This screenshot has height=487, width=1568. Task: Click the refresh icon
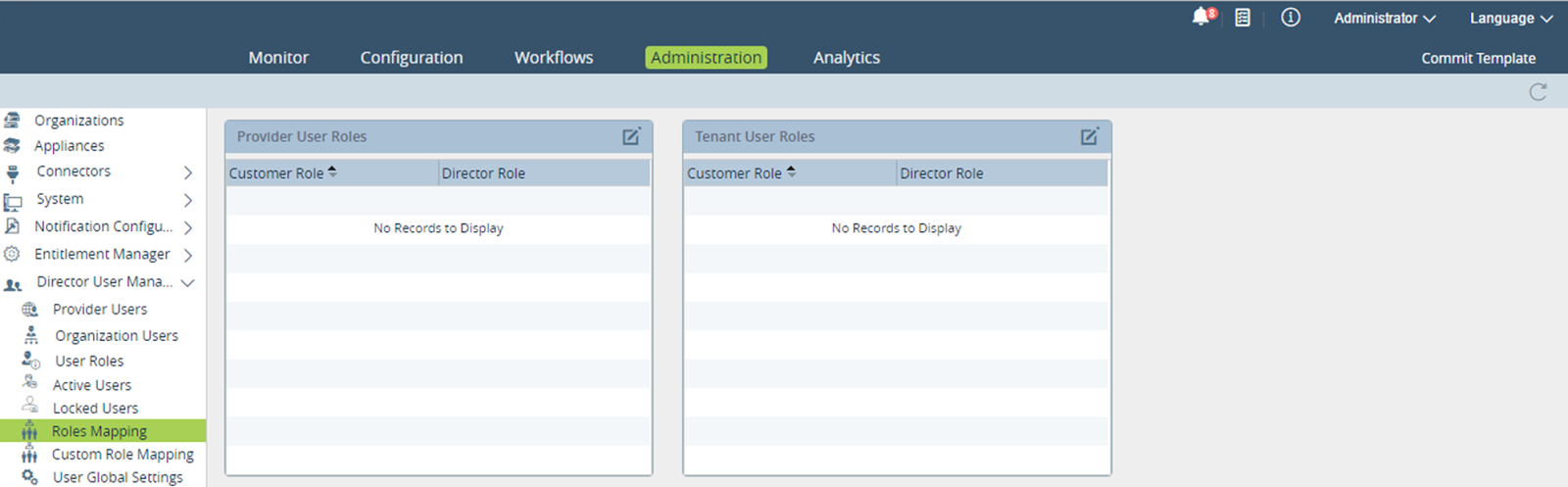click(x=1538, y=92)
